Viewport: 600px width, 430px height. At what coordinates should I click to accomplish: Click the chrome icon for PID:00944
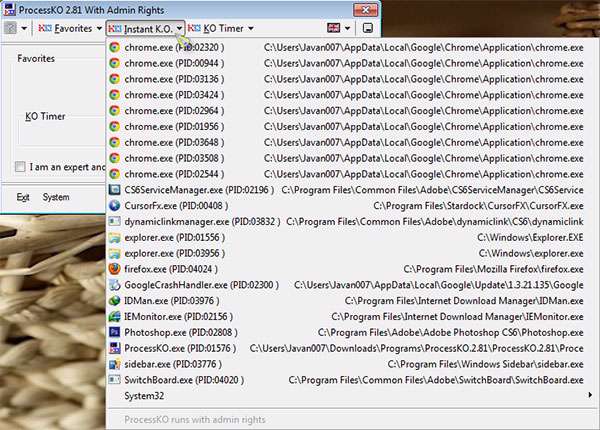tap(114, 63)
